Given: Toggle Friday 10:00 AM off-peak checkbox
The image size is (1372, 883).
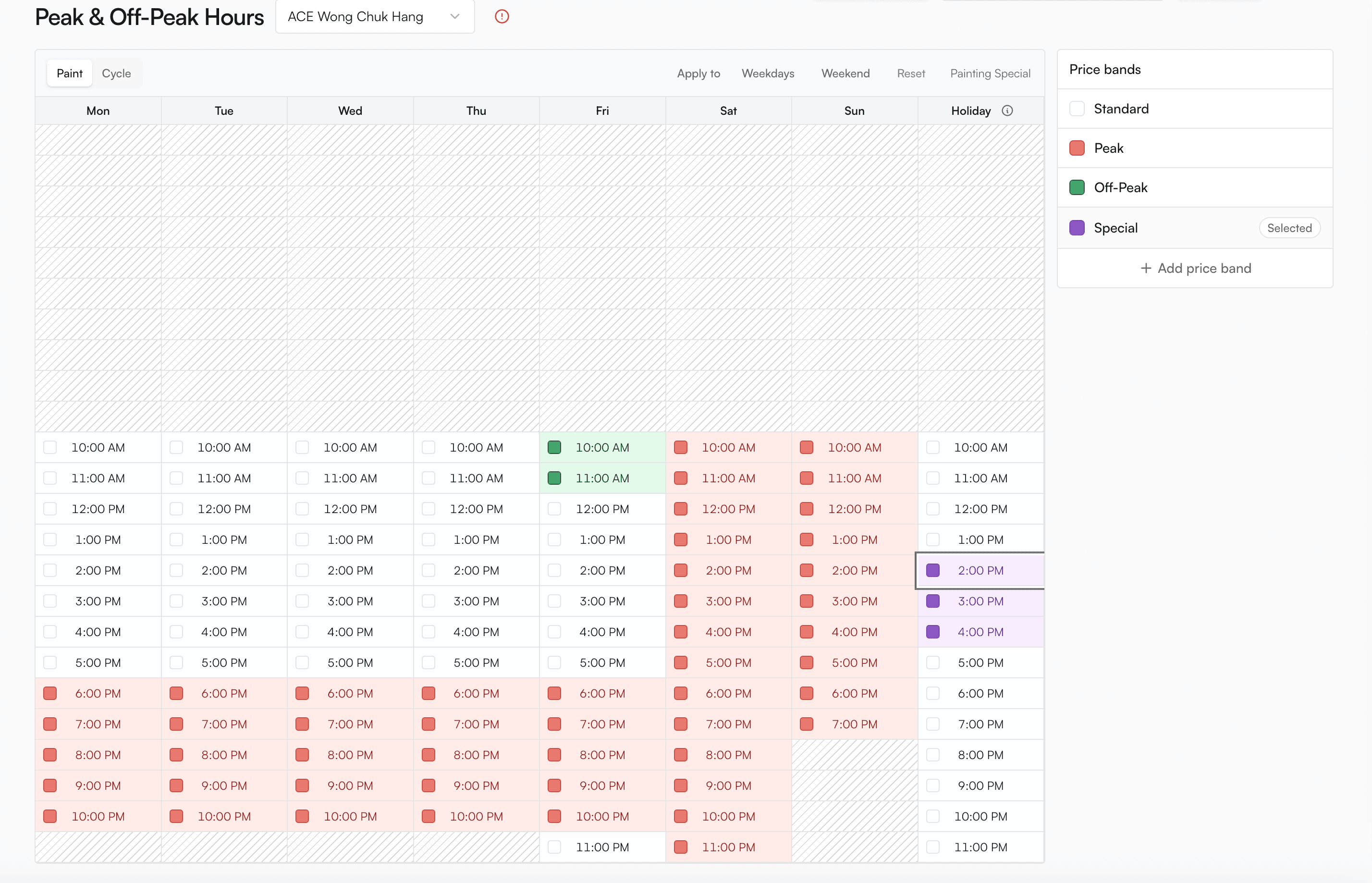Looking at the screenshot, I should pyautogui.click(x=554, y=447).
